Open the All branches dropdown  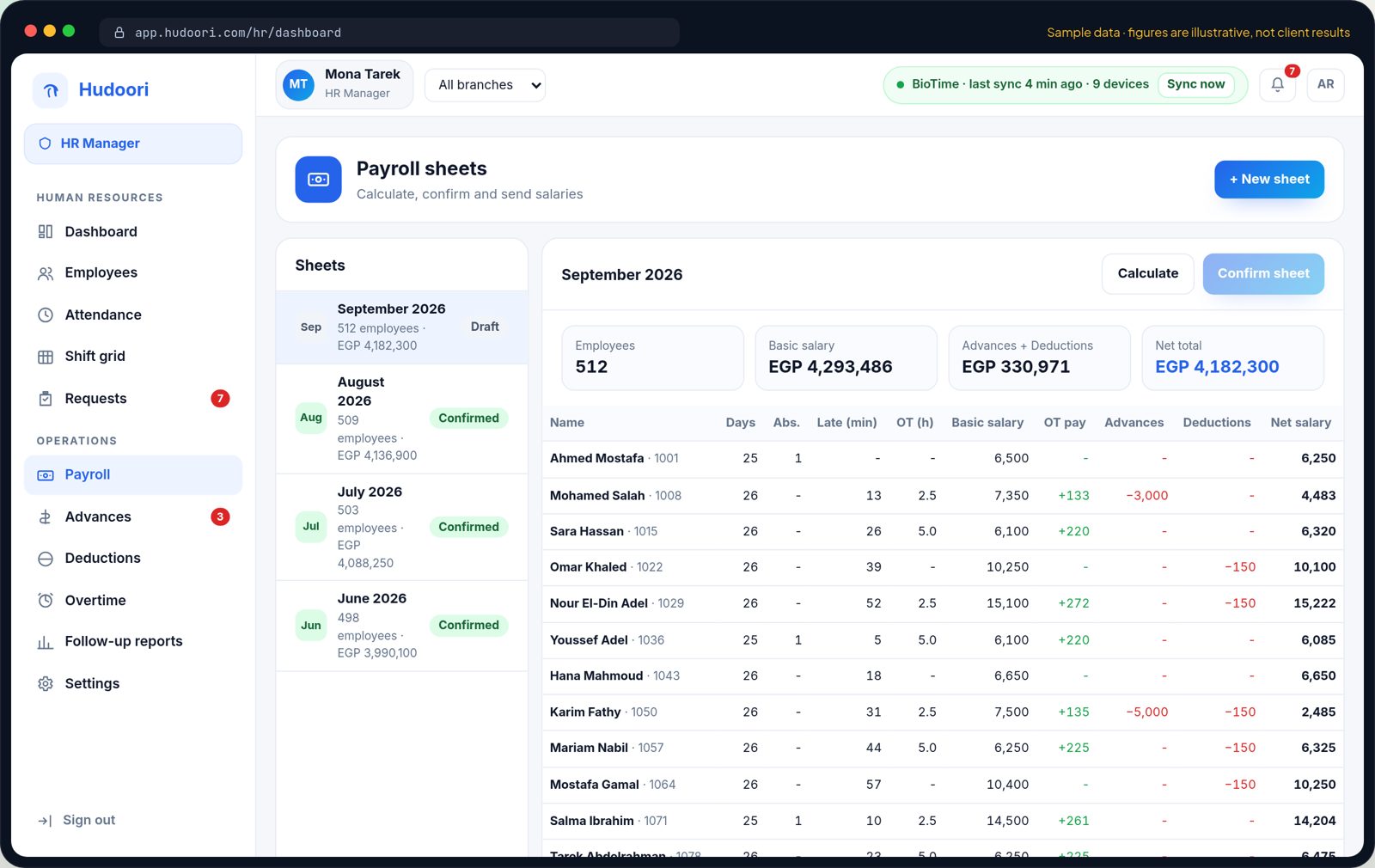485,85
